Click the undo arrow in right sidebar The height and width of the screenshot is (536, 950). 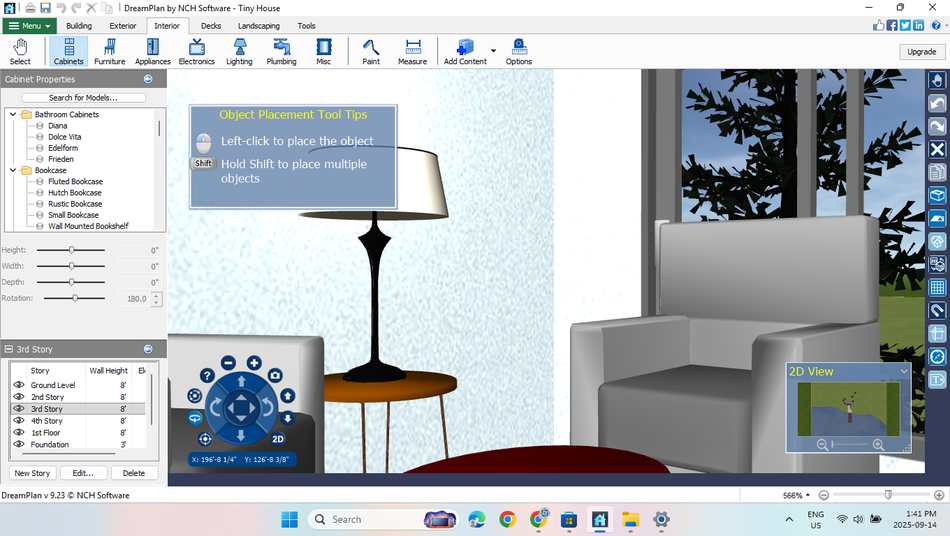937,104
